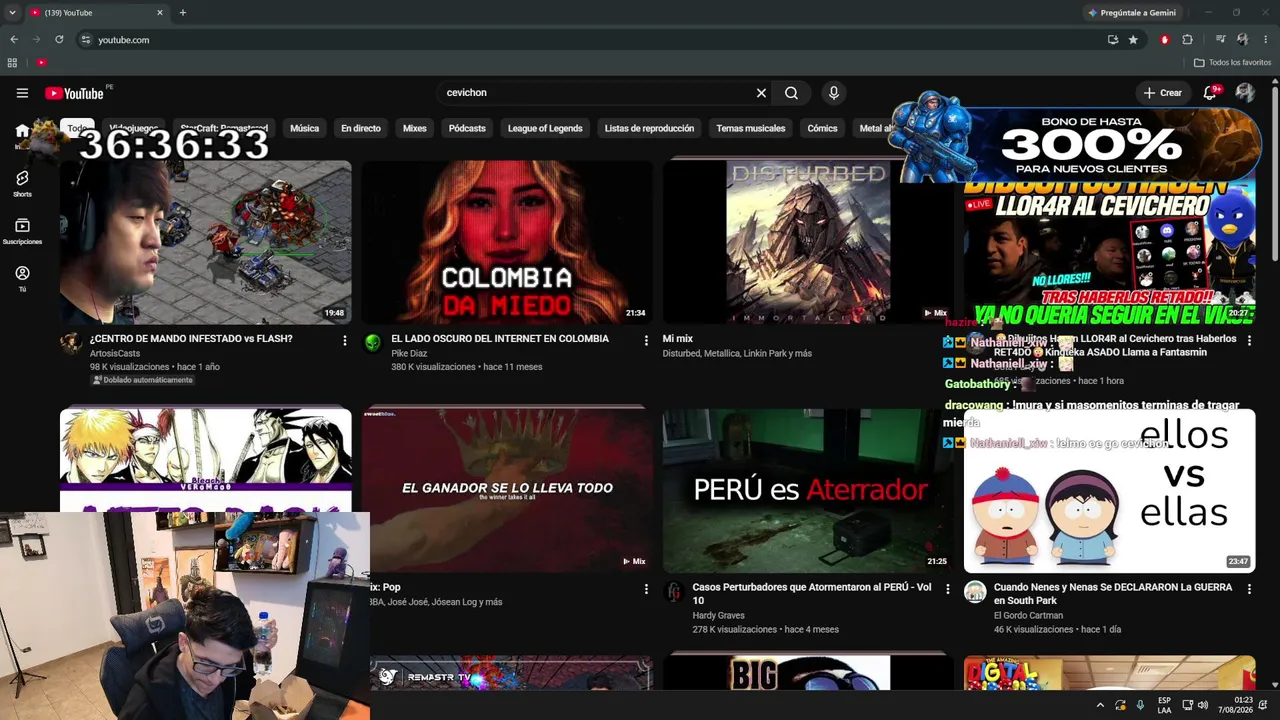Open the Hardy Graves channel name link

pos(720,616)
